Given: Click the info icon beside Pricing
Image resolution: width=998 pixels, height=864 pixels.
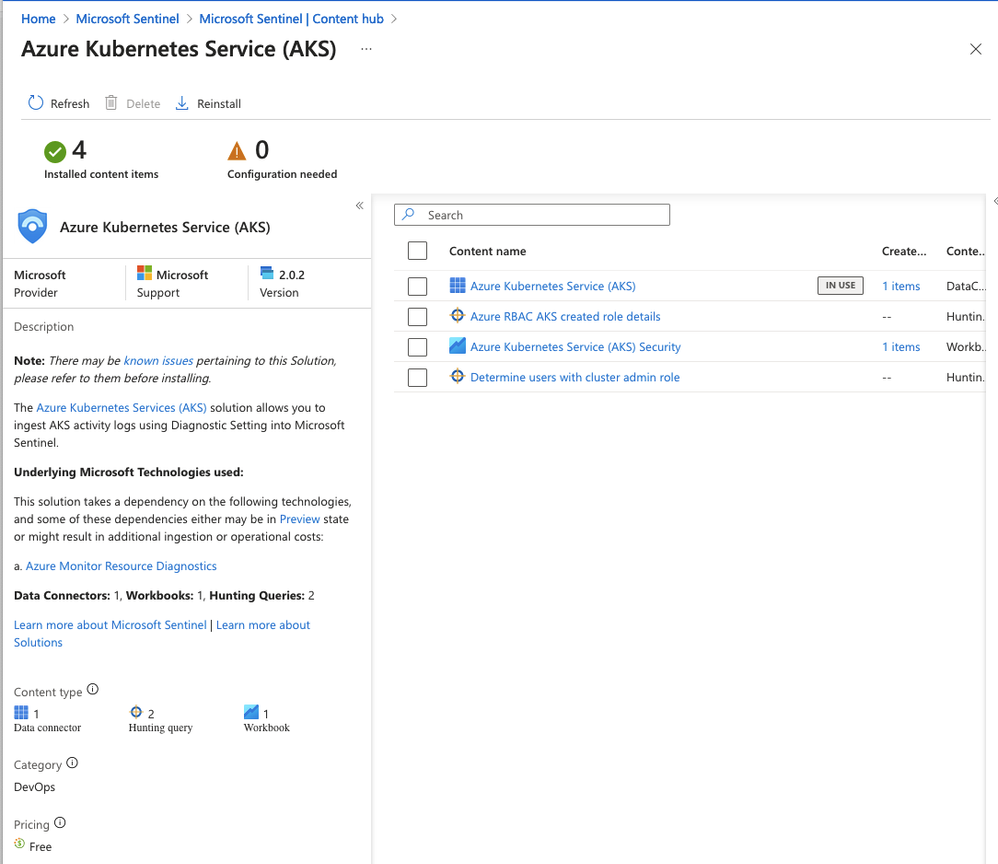Looking at the screenshot, I should tap(60, 823).
